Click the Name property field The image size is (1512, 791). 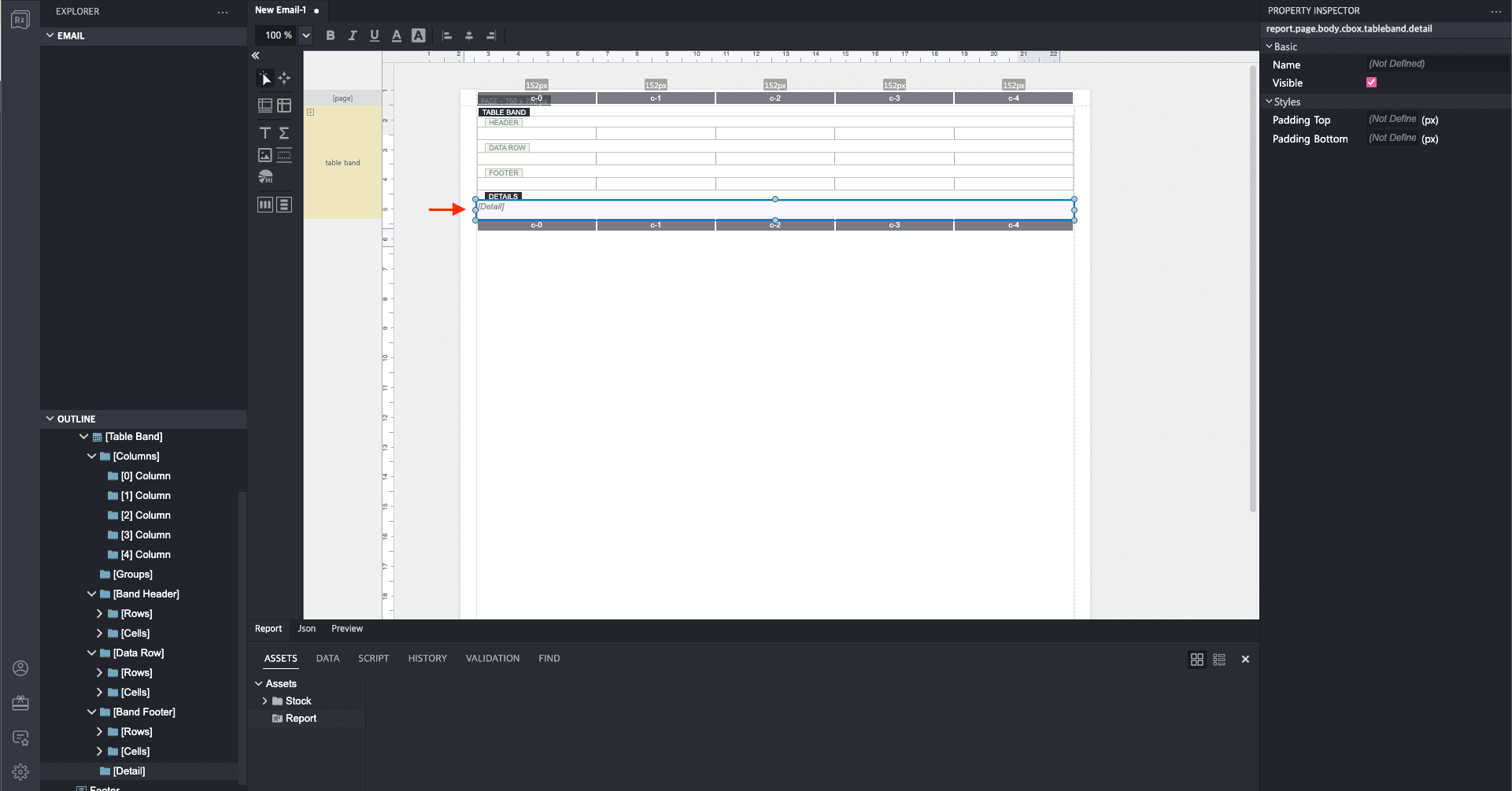coord(1436,64)
